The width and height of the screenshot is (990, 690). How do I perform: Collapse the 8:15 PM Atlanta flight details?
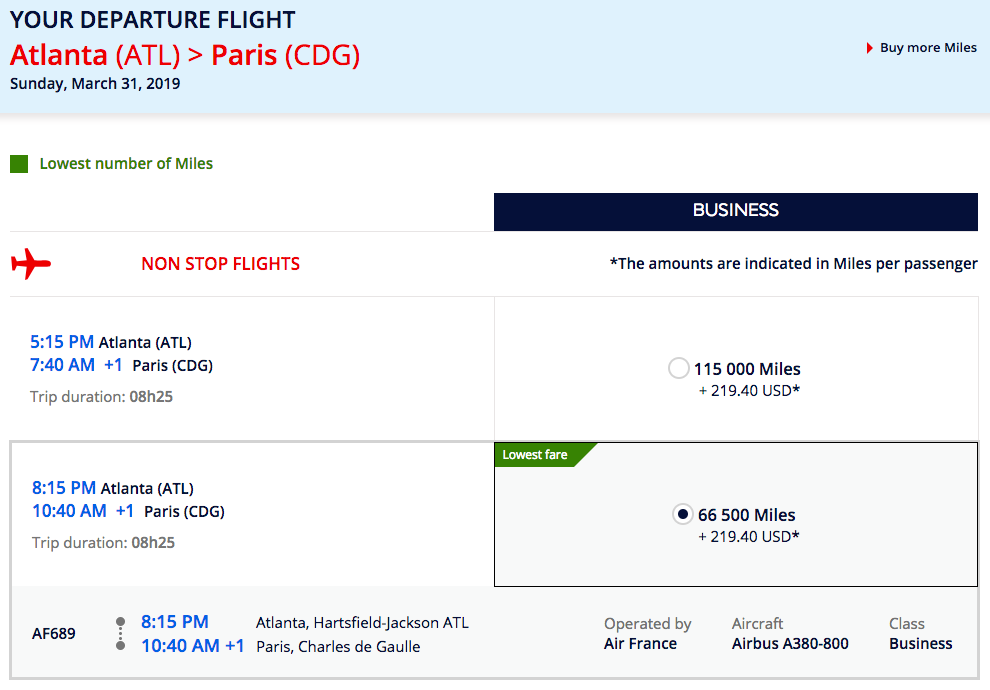253,515
